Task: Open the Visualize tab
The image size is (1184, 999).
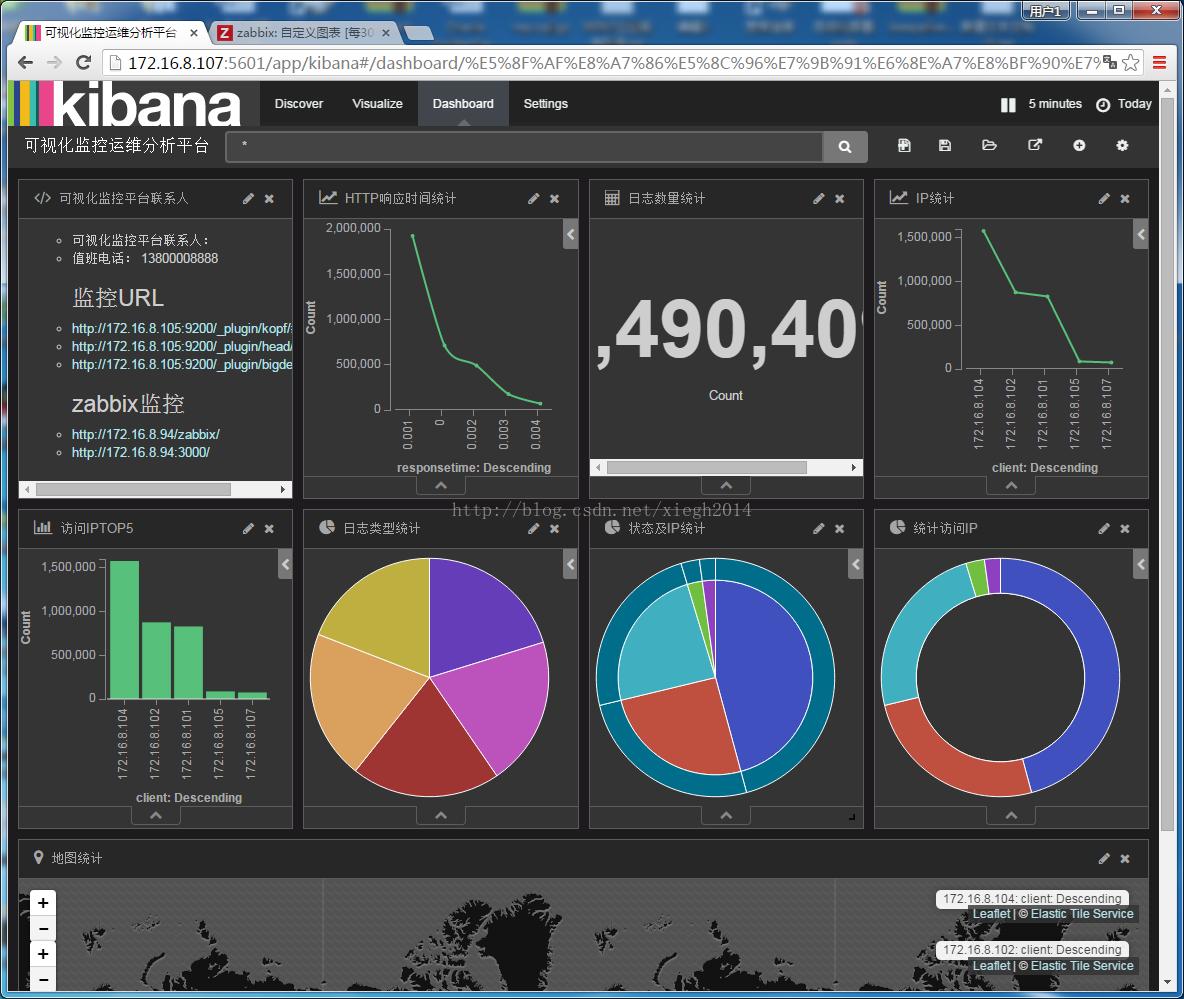Action: point(377,104)
